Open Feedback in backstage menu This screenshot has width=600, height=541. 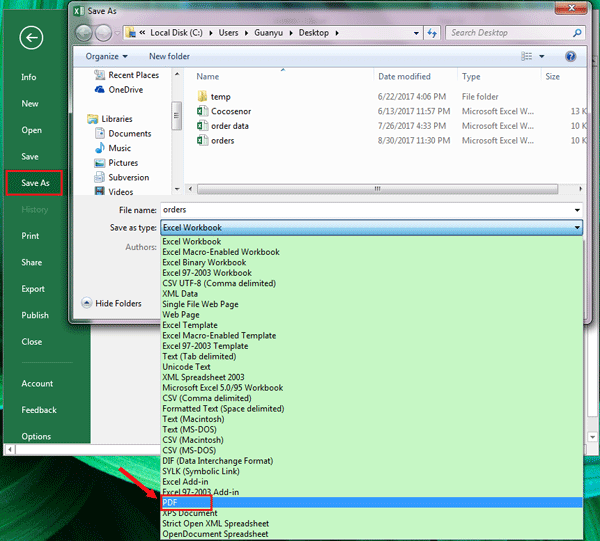(39, 410)
